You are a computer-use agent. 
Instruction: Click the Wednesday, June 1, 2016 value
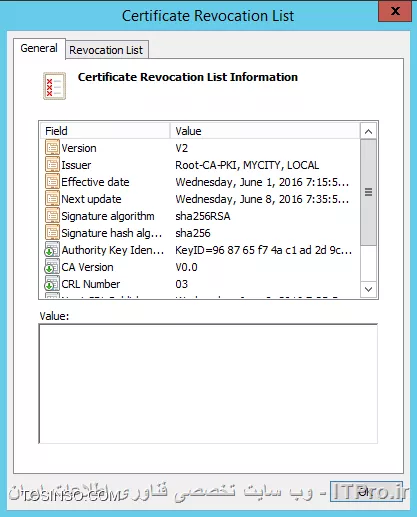tap(262, 182)
